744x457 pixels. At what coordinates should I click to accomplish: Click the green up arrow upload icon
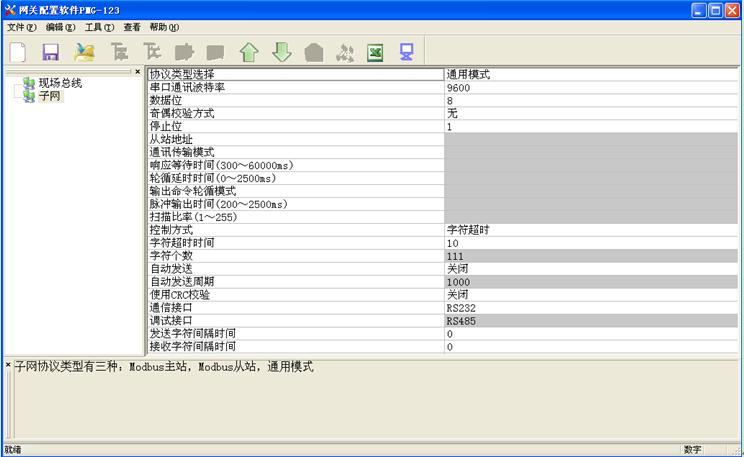pyautogui.click(x=249, y=52)
